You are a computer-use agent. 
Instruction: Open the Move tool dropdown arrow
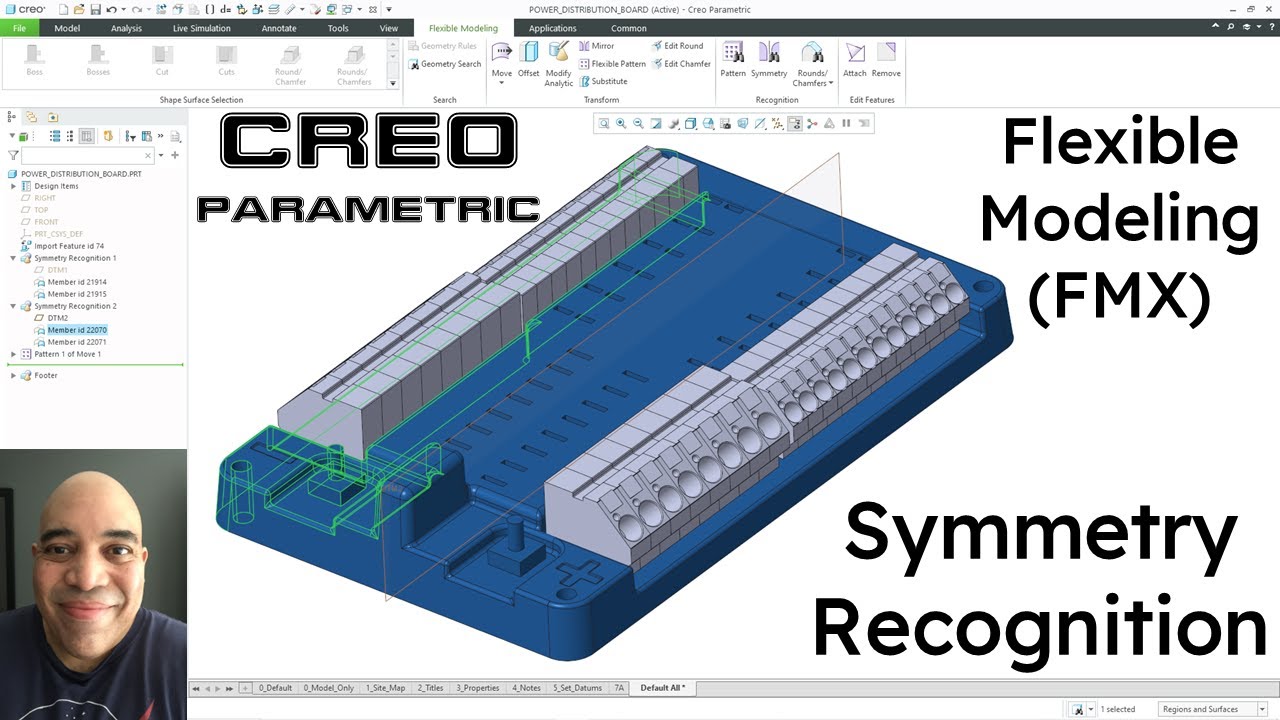click(502, 83)
